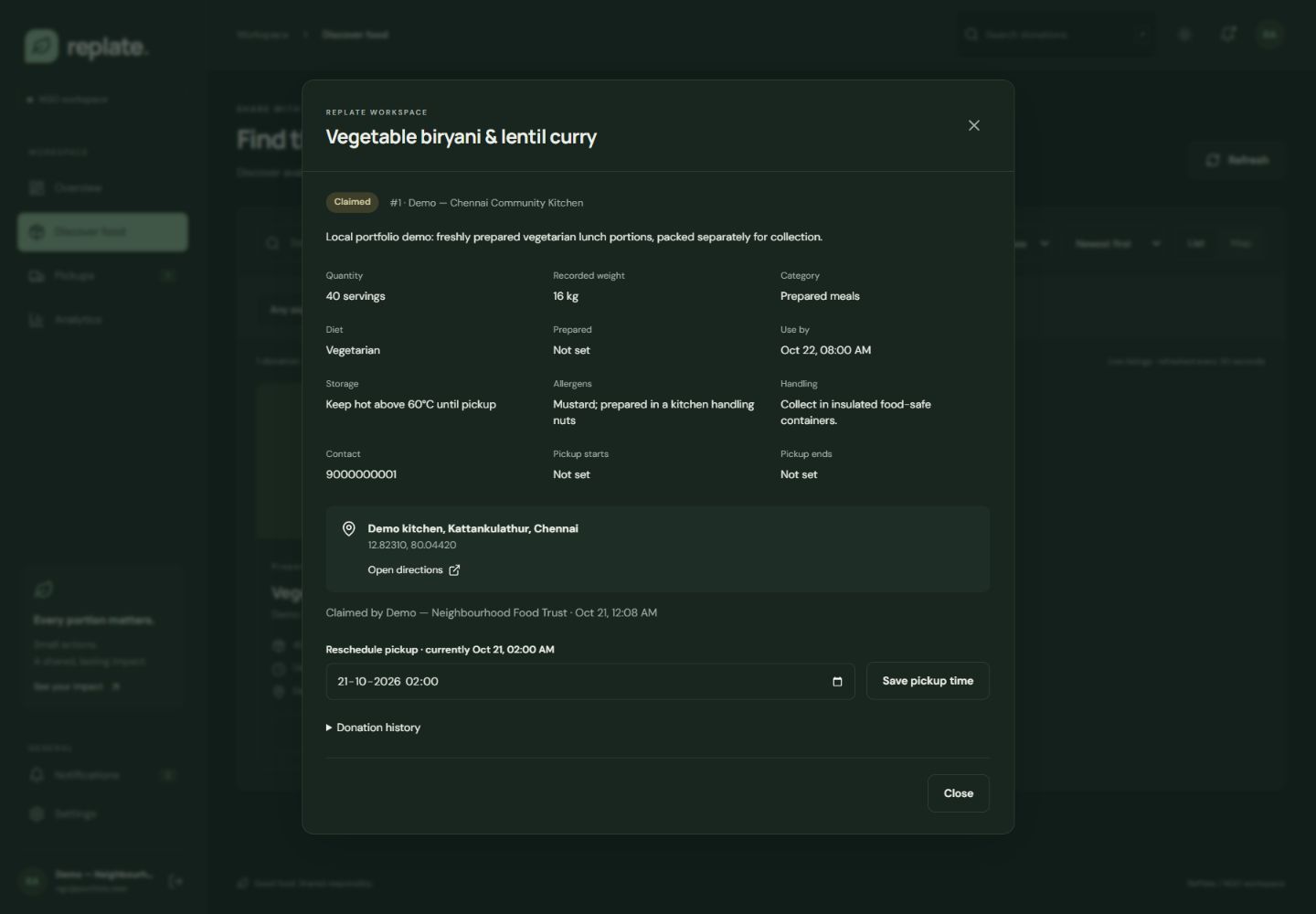This screenshot has width=1316, height=914.
Task: Click the "Not set" value under Prepared
Action: coord(571,350)
